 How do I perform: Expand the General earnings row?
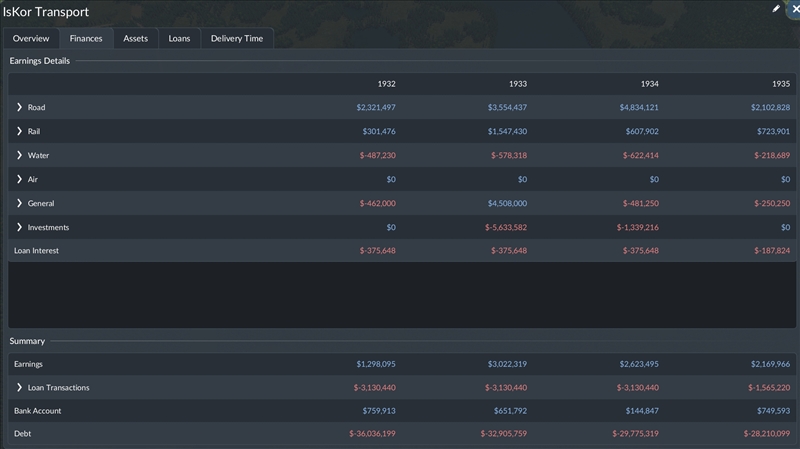(x=19, y=203)
